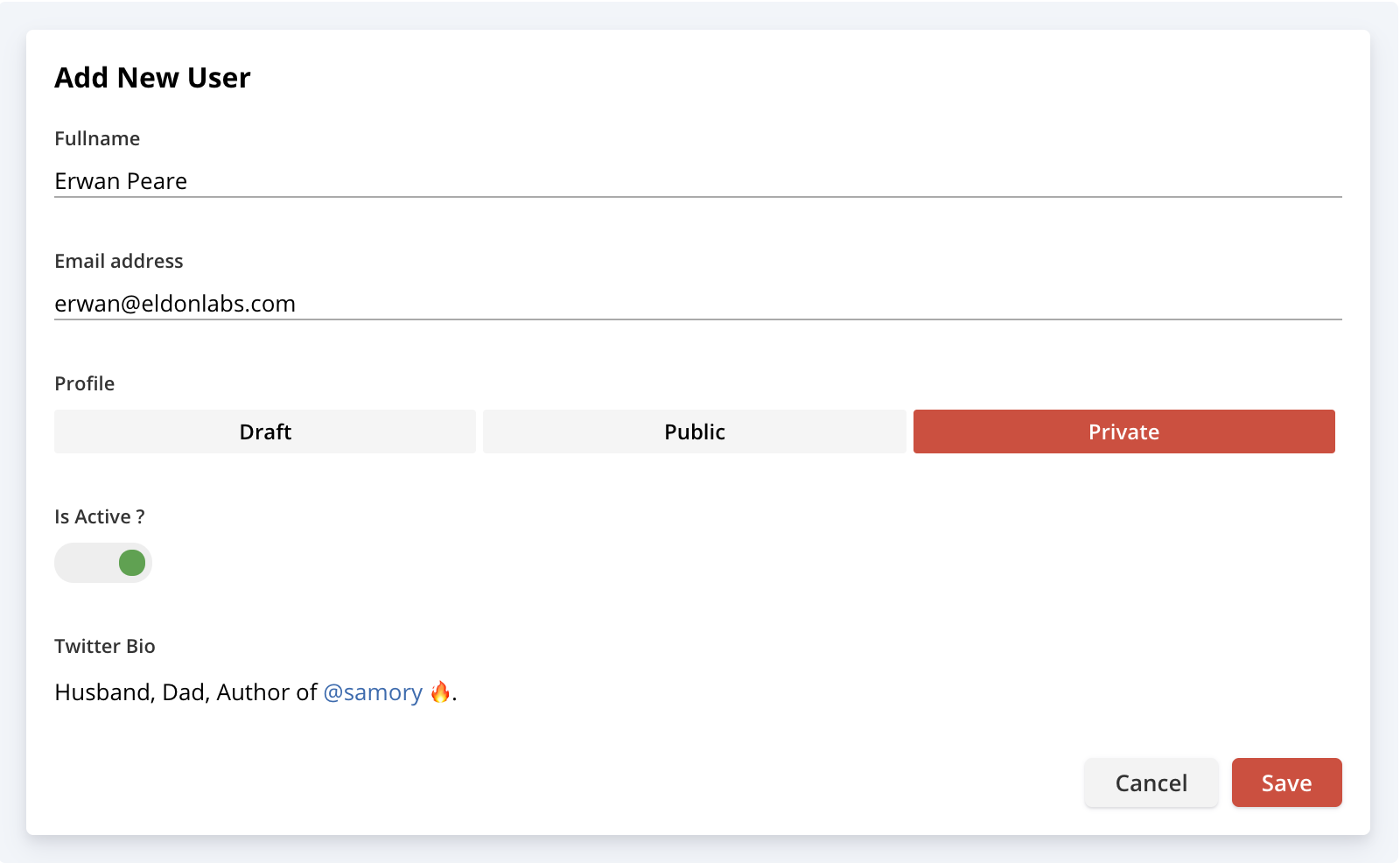Click the Fullname input field

pos(697,180)
